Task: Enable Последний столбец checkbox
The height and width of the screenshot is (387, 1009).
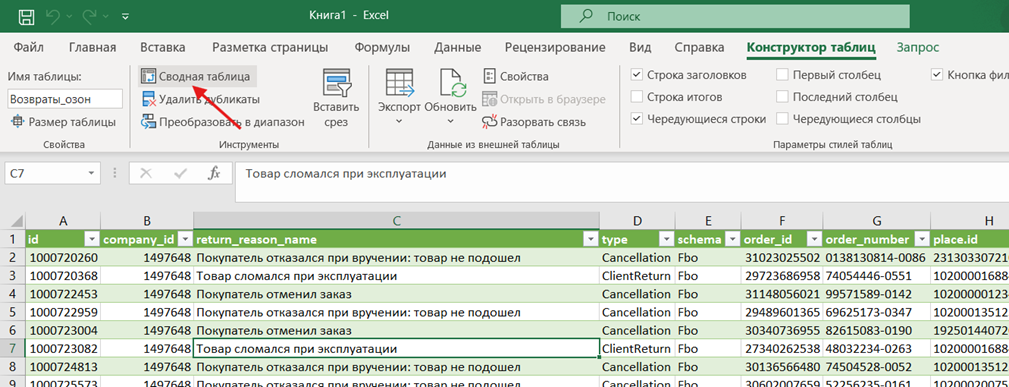Action: coord(782,97)
